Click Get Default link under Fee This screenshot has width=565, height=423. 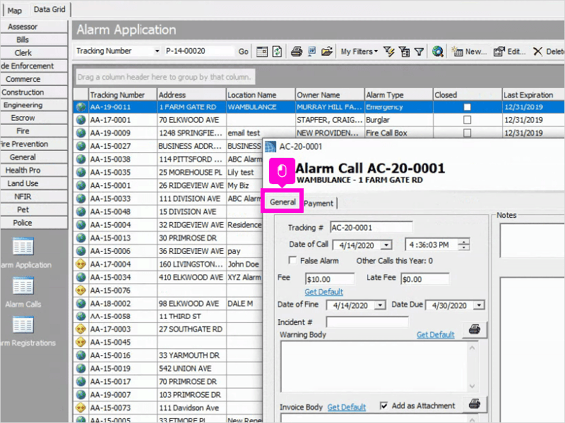pyautogui.click(x=324, y=291)
